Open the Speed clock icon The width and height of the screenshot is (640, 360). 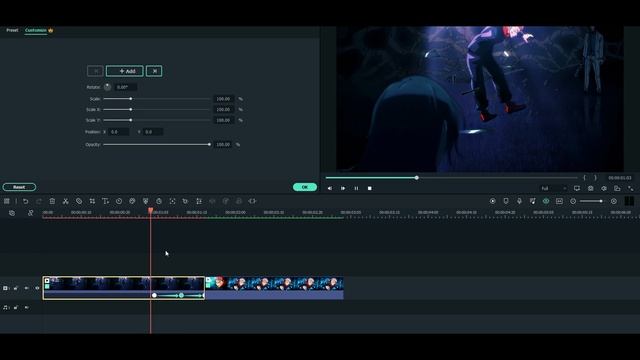tap(119, 201)
